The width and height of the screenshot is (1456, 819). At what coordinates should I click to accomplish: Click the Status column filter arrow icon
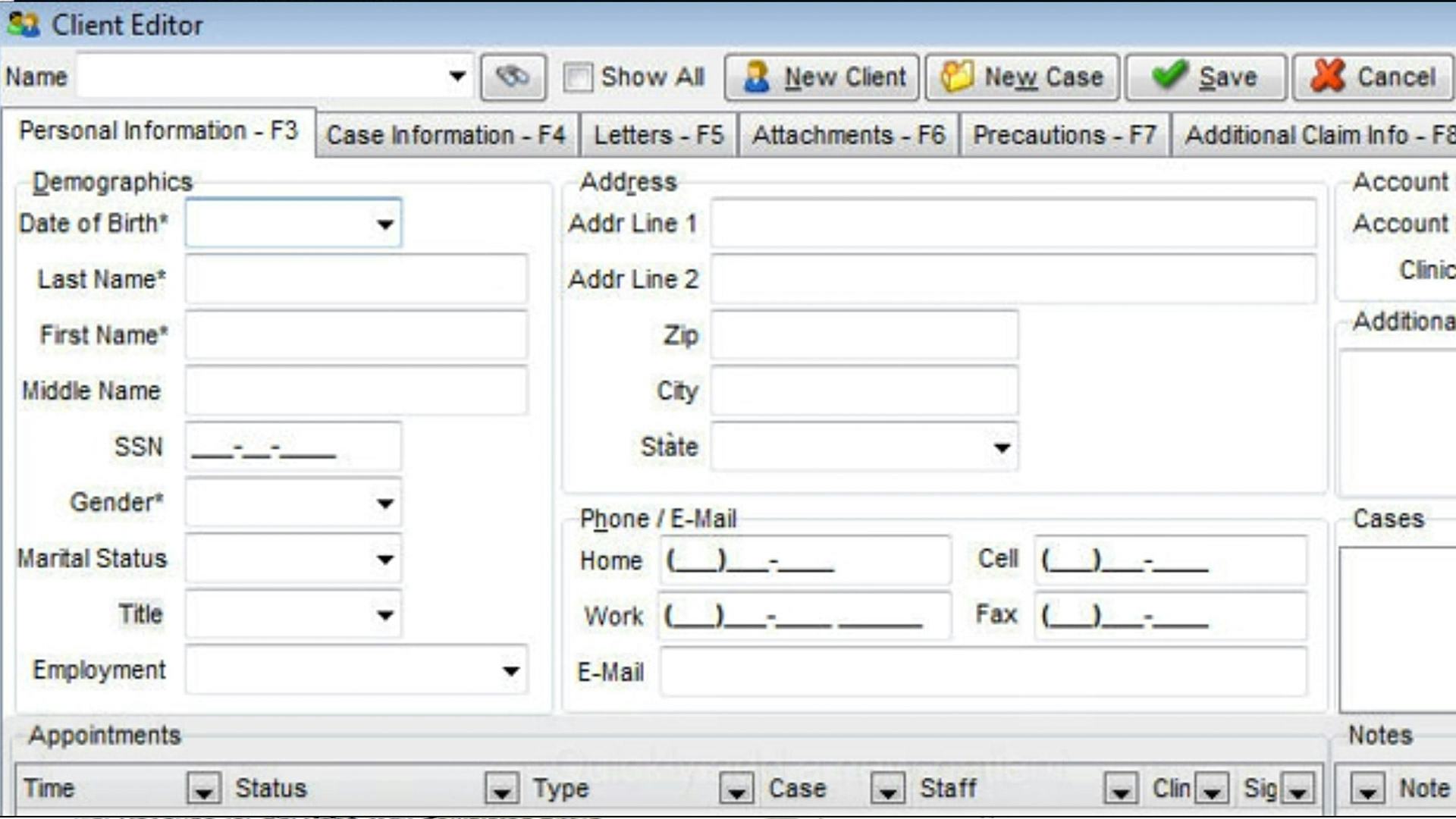pyautogui.click(x=501, y=789)
